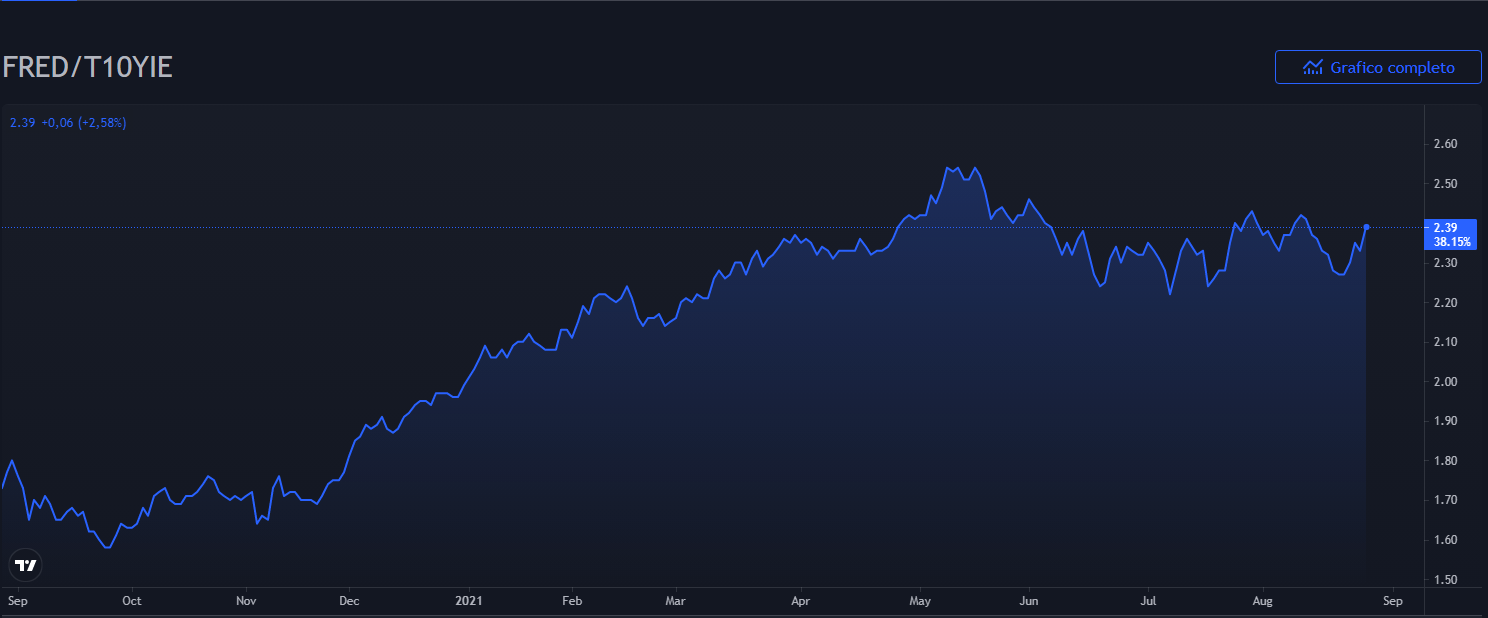Click the Dec label on time axis
Viewport: 1488px width, 618px height.
click(349, 601)
